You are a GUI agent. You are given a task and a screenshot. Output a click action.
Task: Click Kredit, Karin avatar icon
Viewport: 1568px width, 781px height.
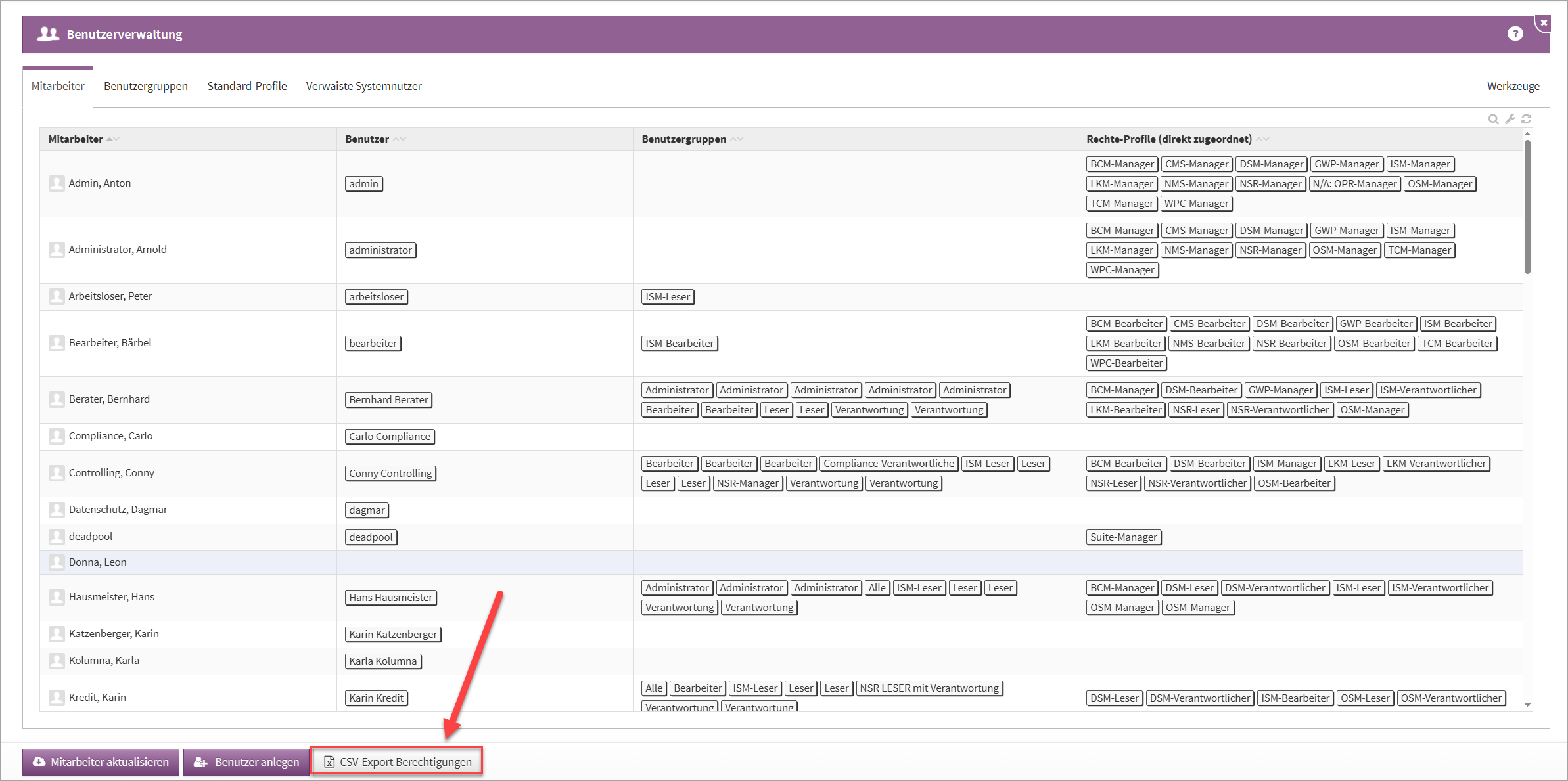coord(57,698)
